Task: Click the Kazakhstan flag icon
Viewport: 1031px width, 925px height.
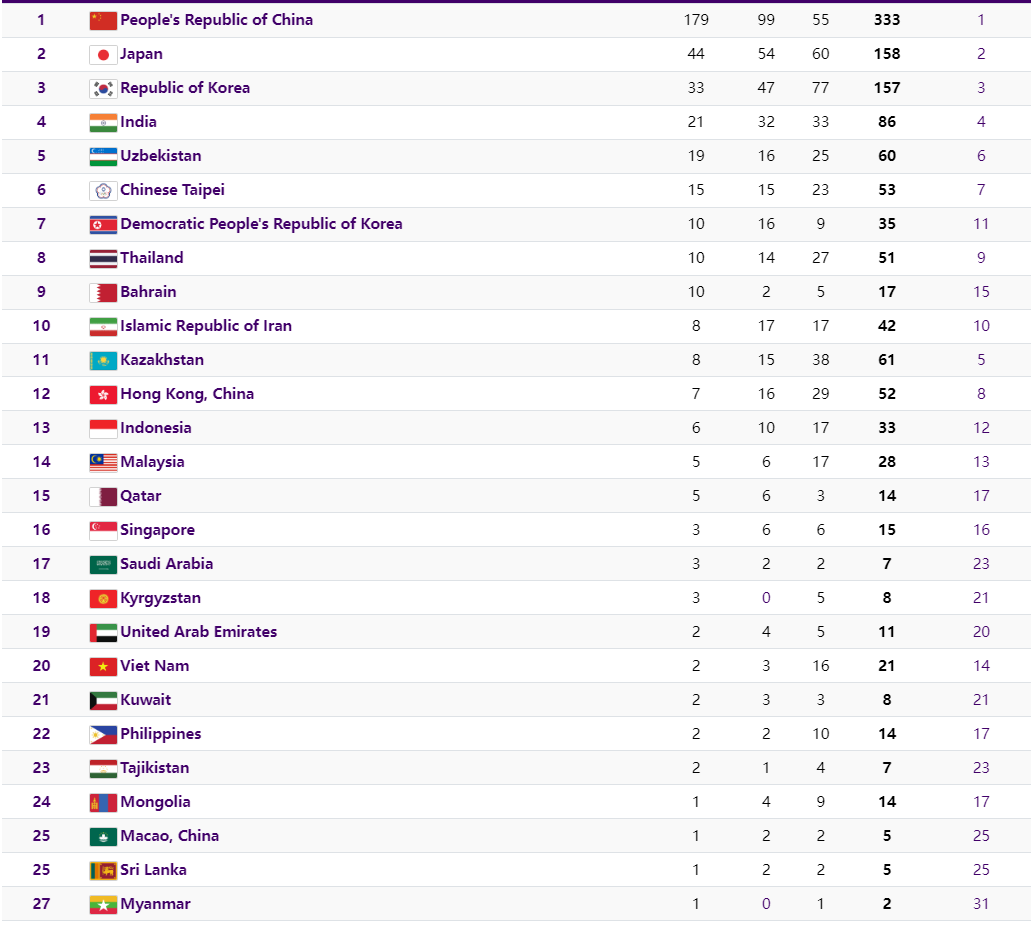Action: click(103, 360)
